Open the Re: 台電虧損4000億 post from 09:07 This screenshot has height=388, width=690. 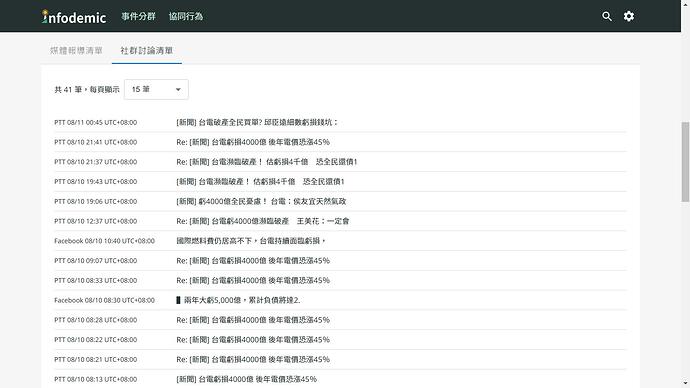pos(253,261)
